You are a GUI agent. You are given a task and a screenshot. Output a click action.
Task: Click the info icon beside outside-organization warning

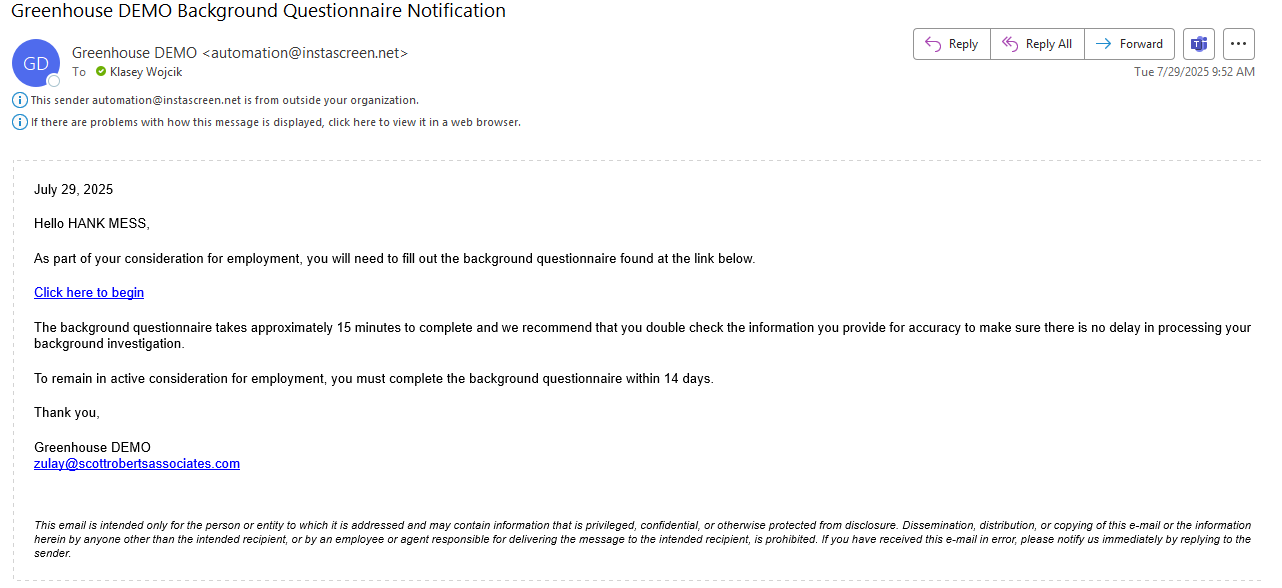tap(20, 100)
